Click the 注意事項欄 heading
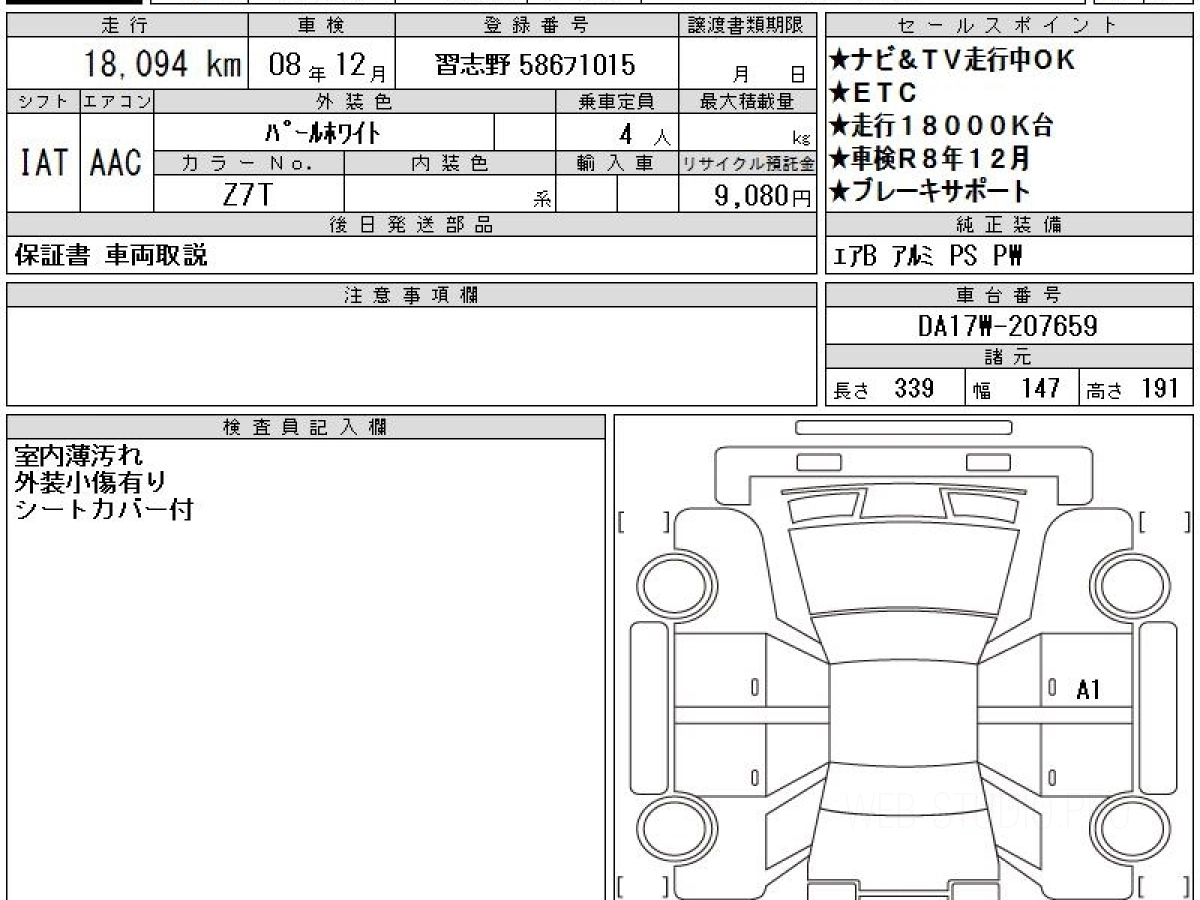 click(x=412, y=295)
